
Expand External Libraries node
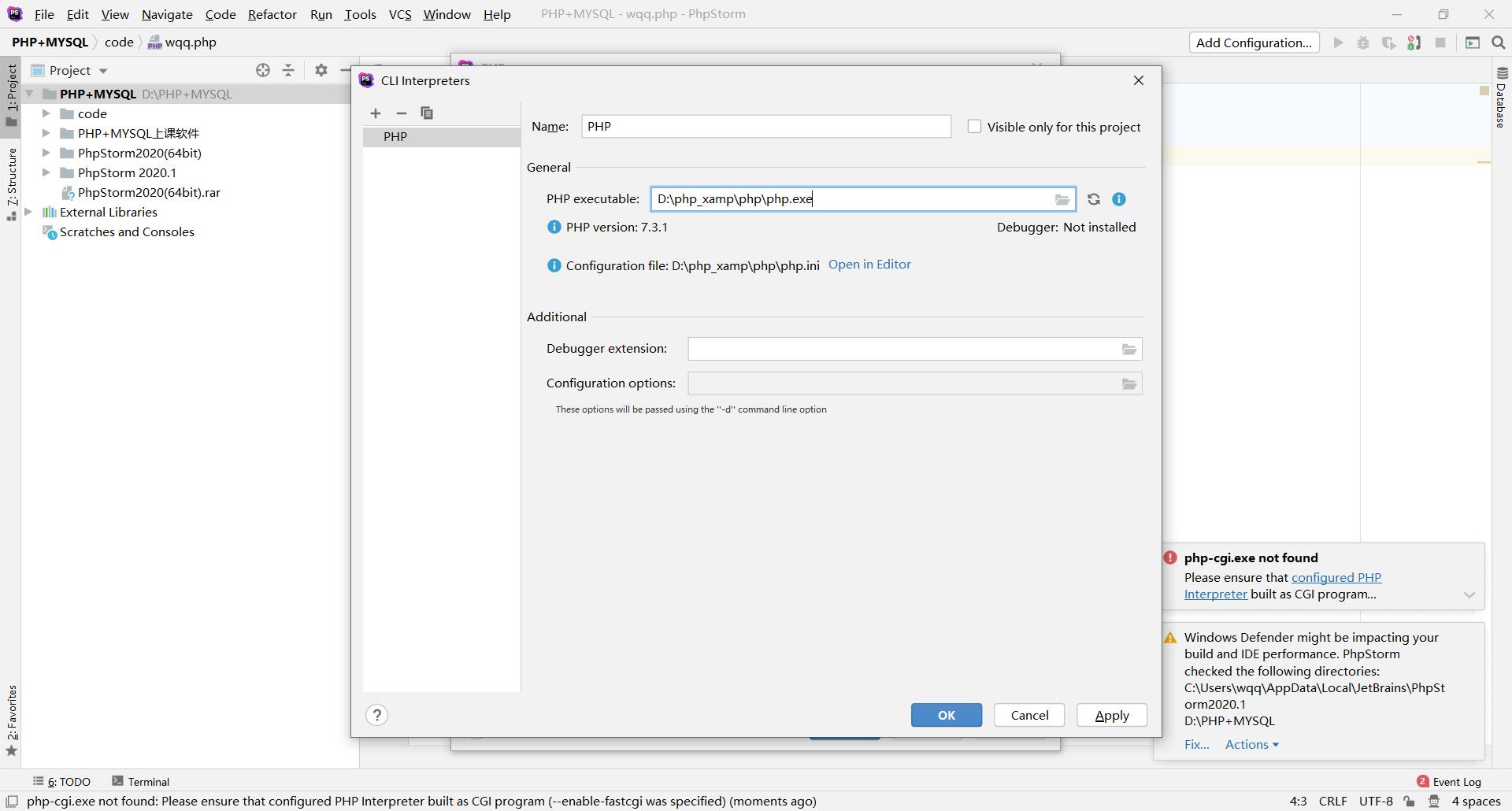[28, 212]
